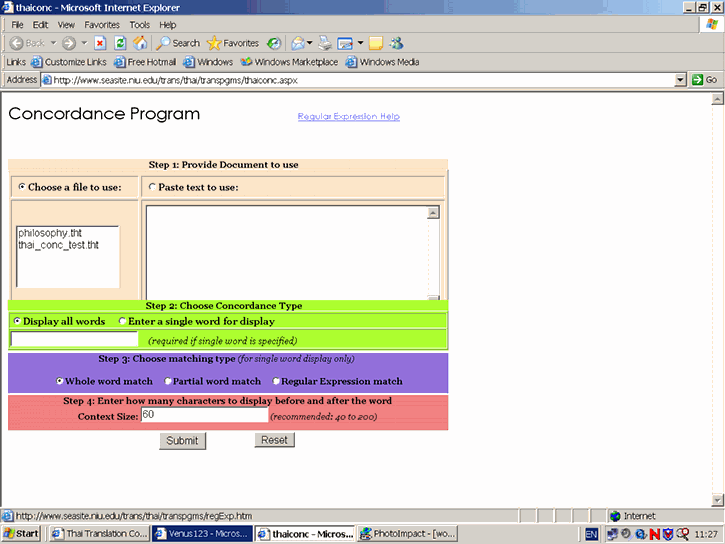Viewport: 725px width, 544px height.
Task: Click the shield antivirus tray icon
Action: pyautogui.click(x=668, y=534)
